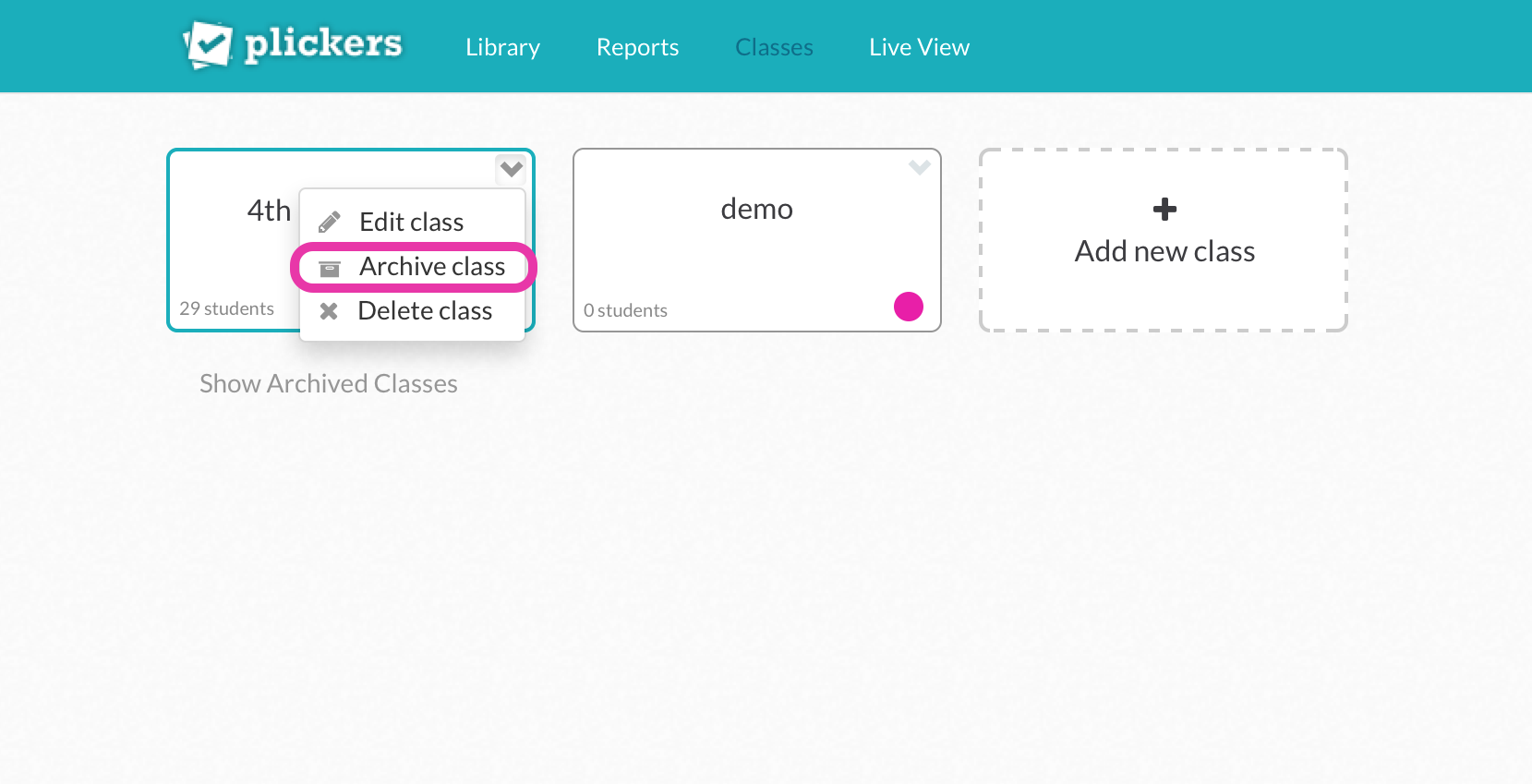Screen dimensions: 1532x784
Task: Collapse the 4th class dropdown chevron
Action: click(511, 169)
